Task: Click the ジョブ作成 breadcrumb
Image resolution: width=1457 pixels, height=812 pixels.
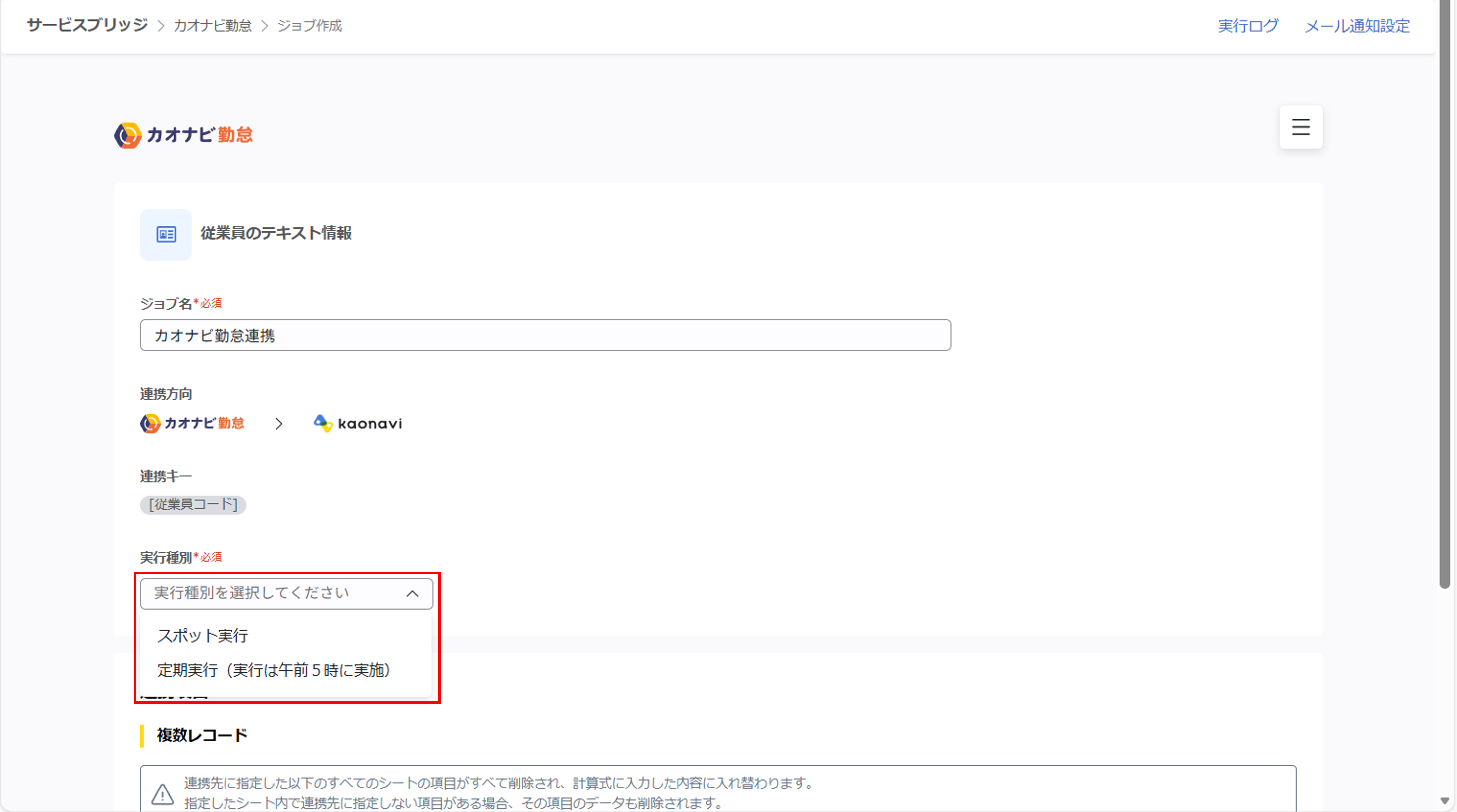Action: point(309,26)
